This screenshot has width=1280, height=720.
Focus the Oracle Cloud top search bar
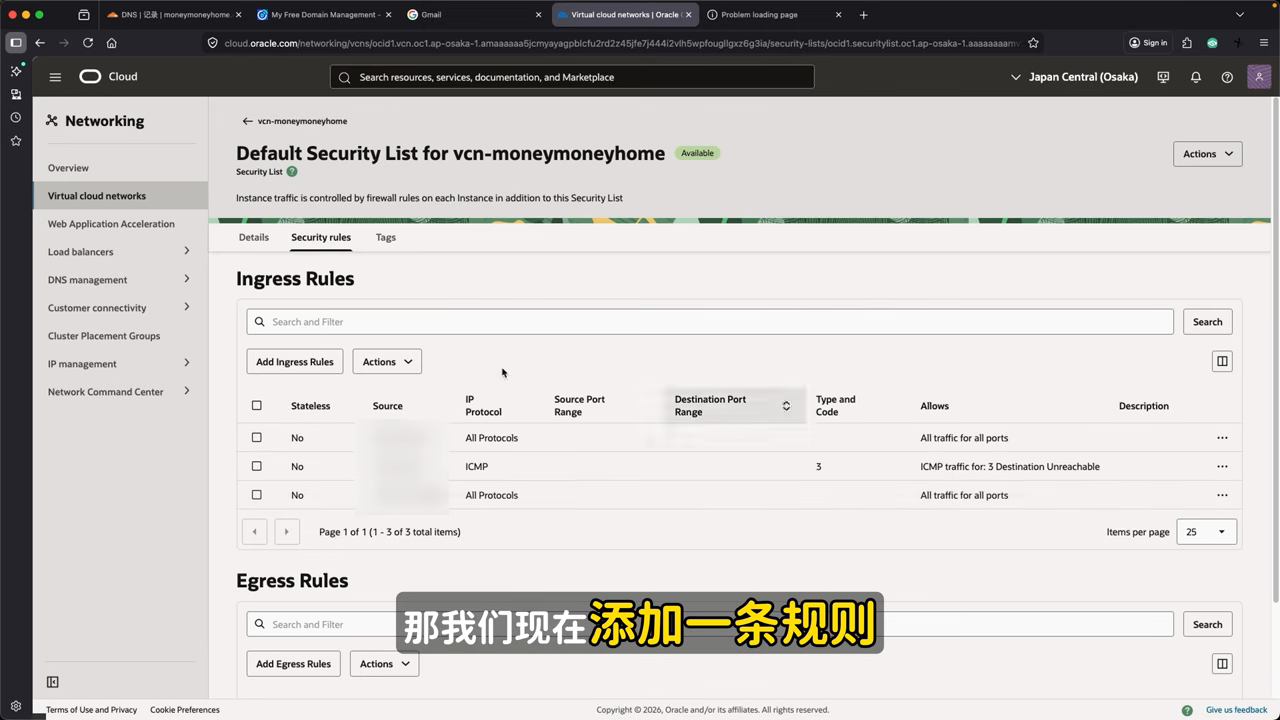[x=572, y=77]
